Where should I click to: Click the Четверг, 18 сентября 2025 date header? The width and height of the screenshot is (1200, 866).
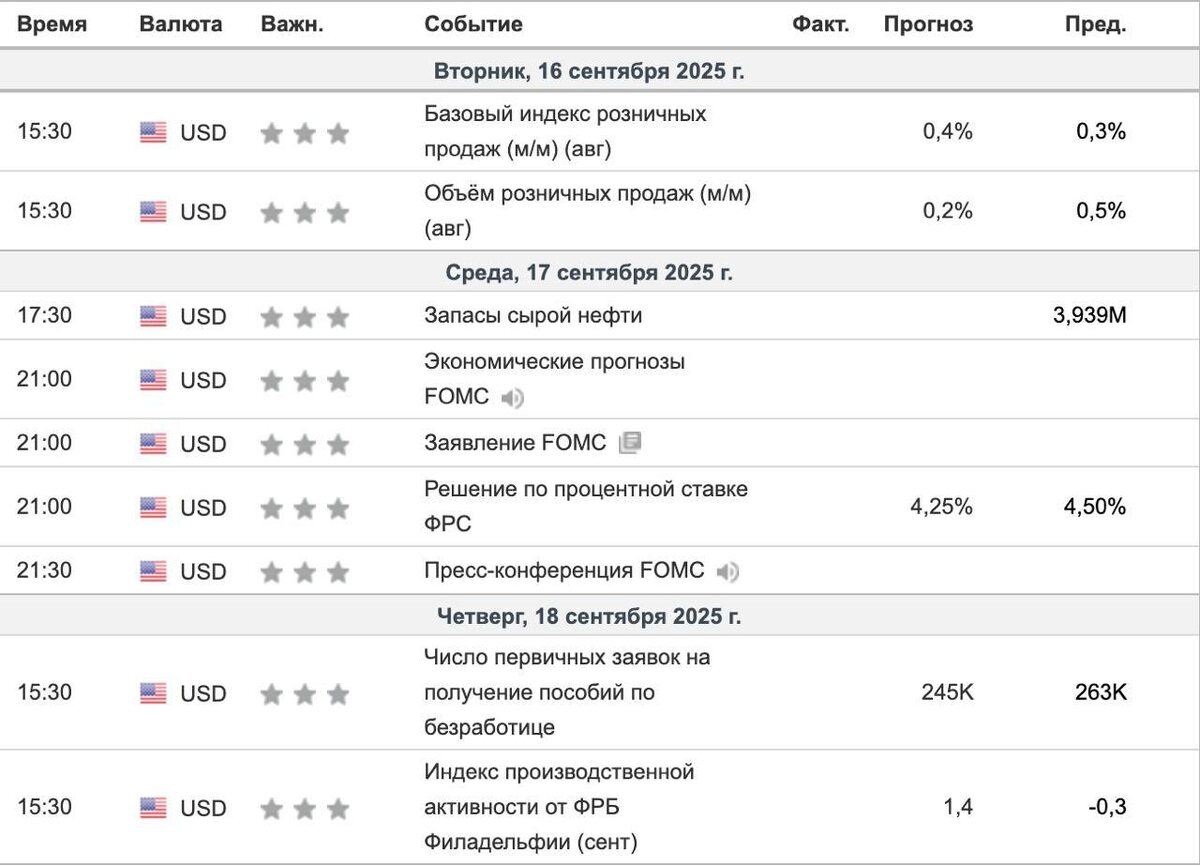pyautogui.click(x=589, y=616)
